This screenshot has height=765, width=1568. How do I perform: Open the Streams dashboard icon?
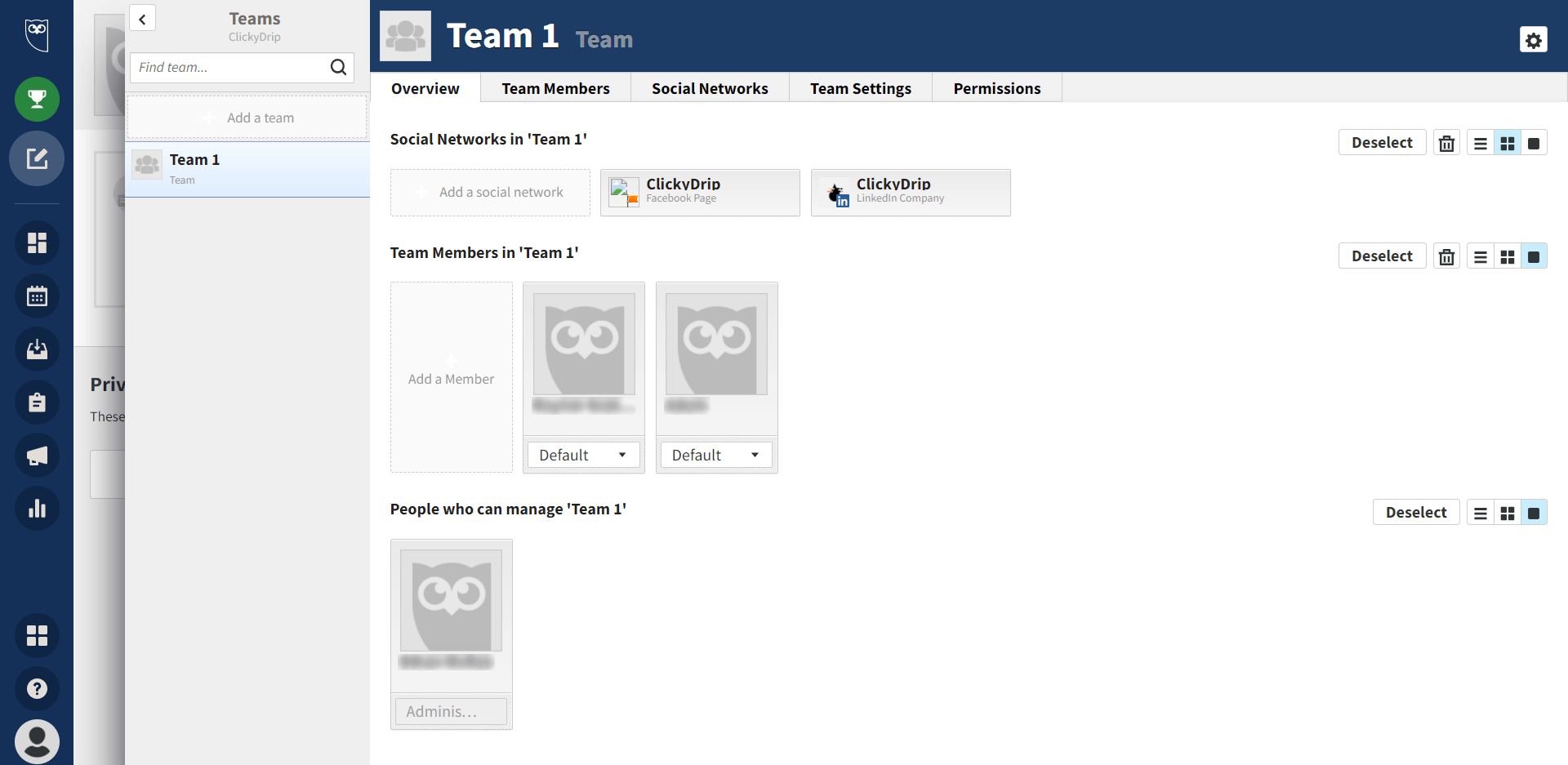click(x=37, y=243)
